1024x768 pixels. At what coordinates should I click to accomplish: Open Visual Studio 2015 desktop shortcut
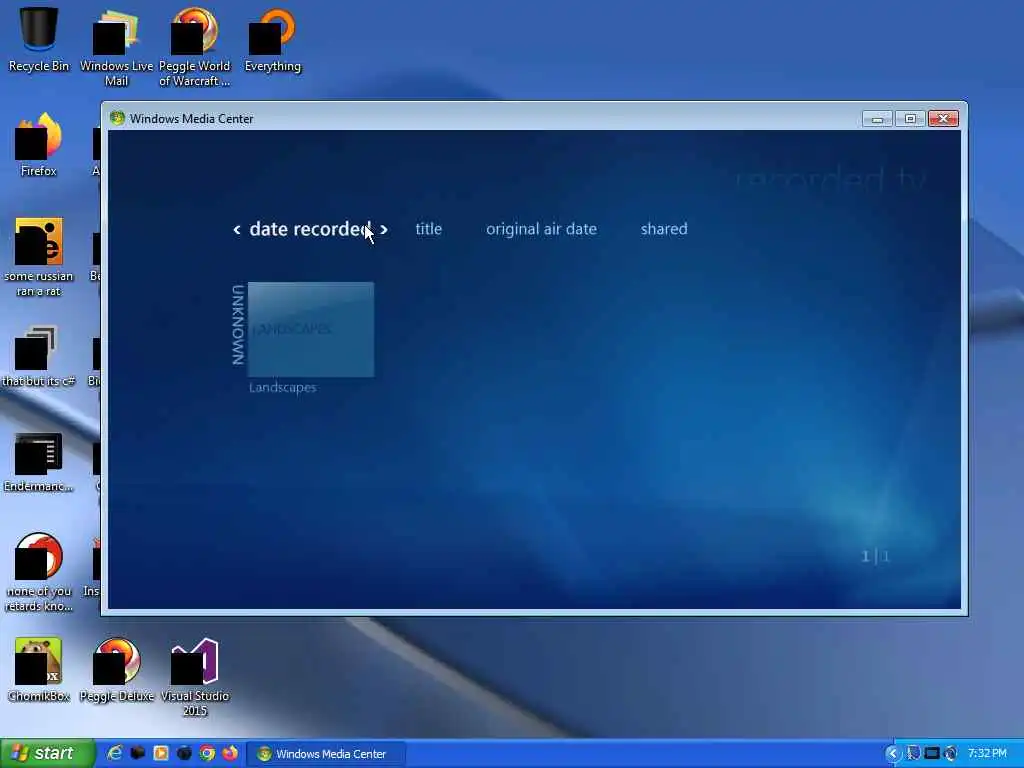[x=195, y=677]
